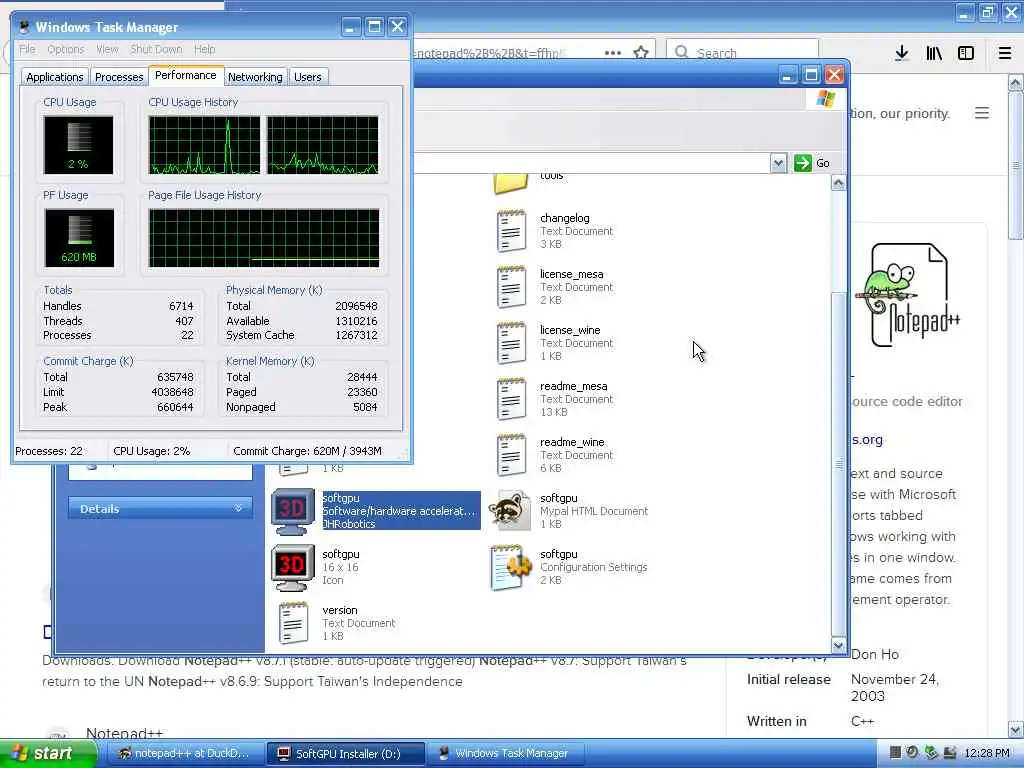The height and width of the screenshot is (768, 1024).
Task: Click the green Go arrow button
Action: click(x=803, y=163)
